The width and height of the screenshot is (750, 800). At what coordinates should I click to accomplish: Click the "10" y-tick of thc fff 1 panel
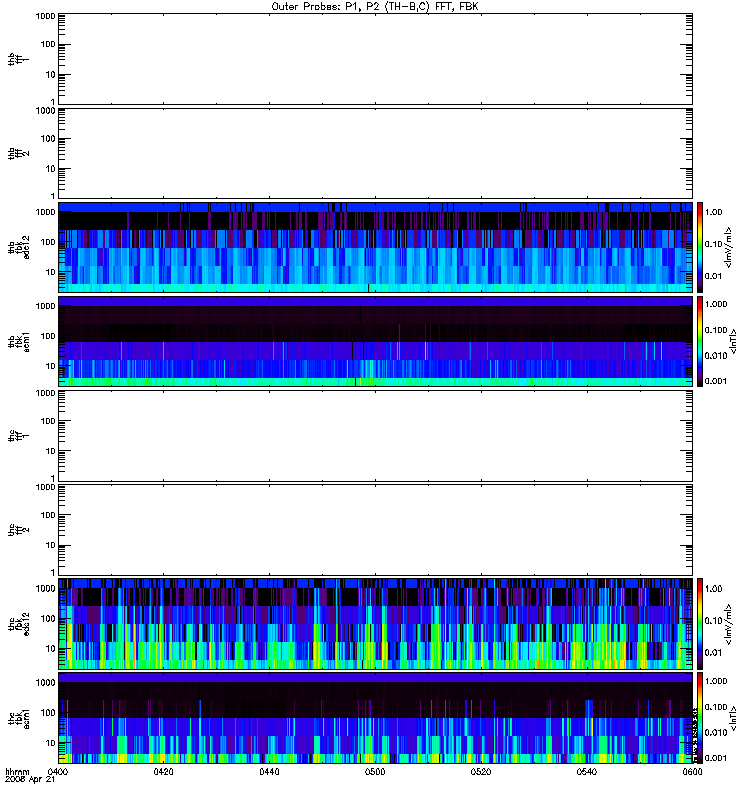coord(51,451)
